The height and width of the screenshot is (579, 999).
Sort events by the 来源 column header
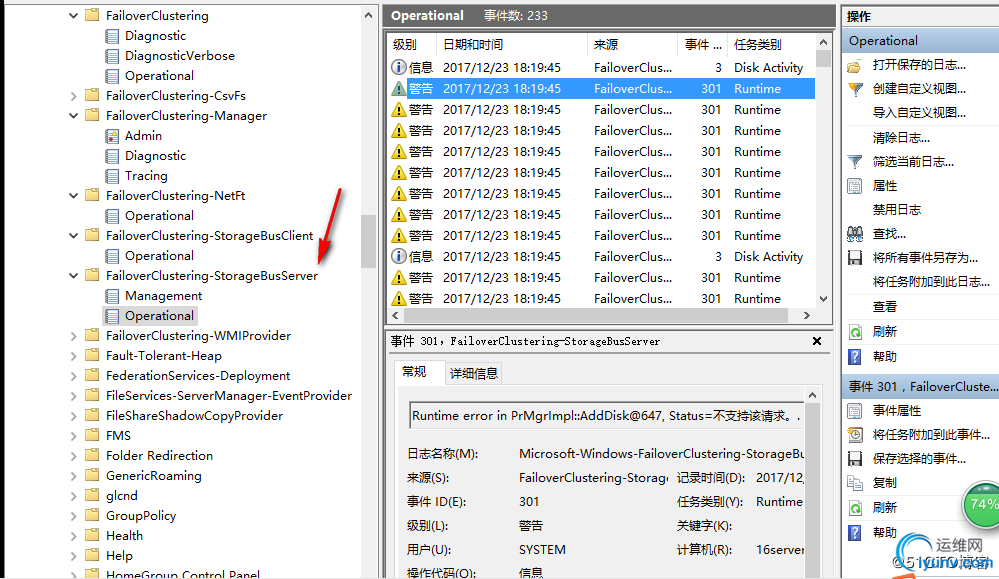[632, 45]
